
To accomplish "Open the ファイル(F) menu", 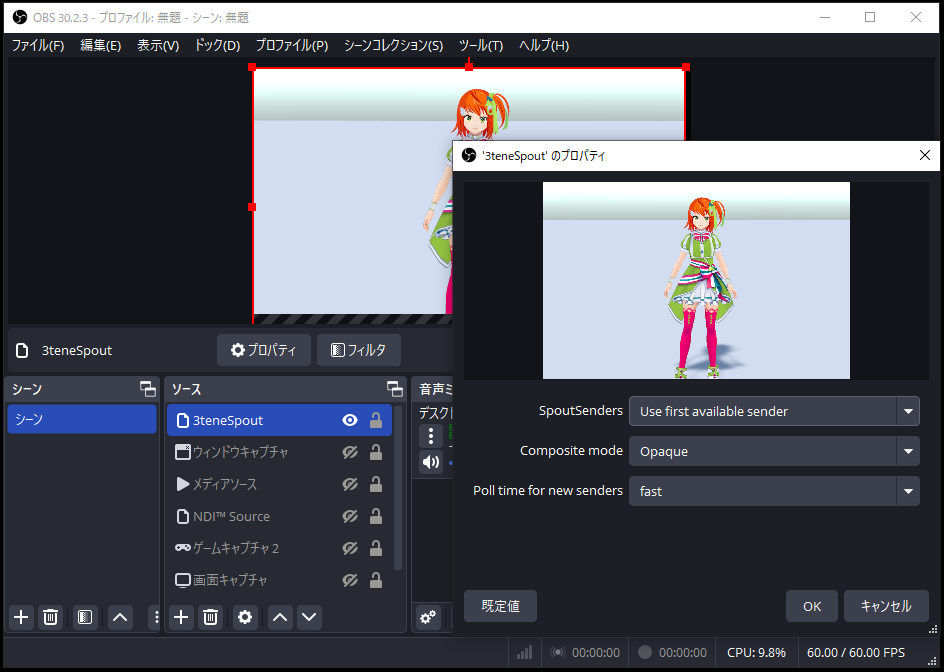I will (38, 45).
